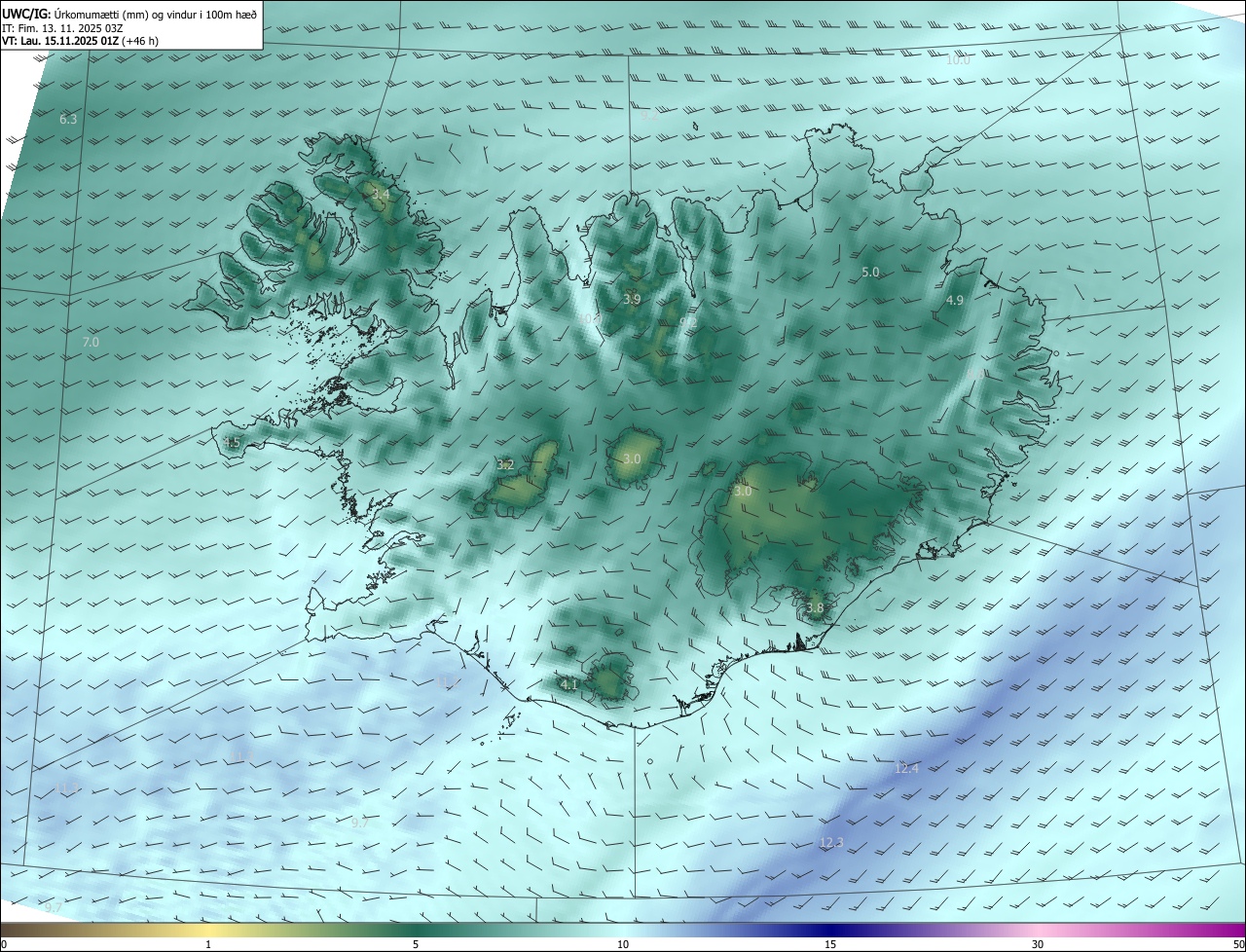
Task: Click the 5.0 value in northeast Iceland
Action: click(870, 273)
